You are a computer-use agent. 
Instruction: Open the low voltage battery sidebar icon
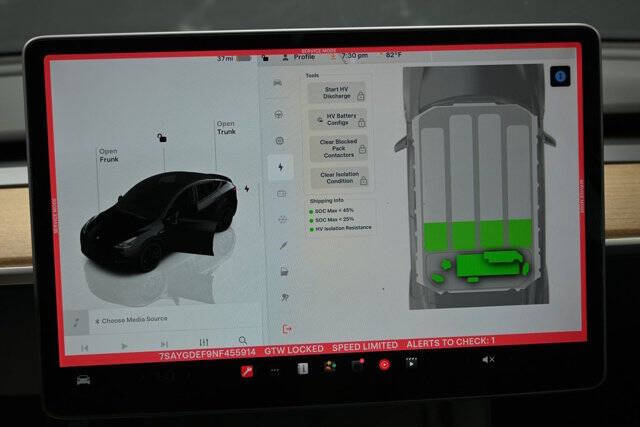tap(282, 193)
